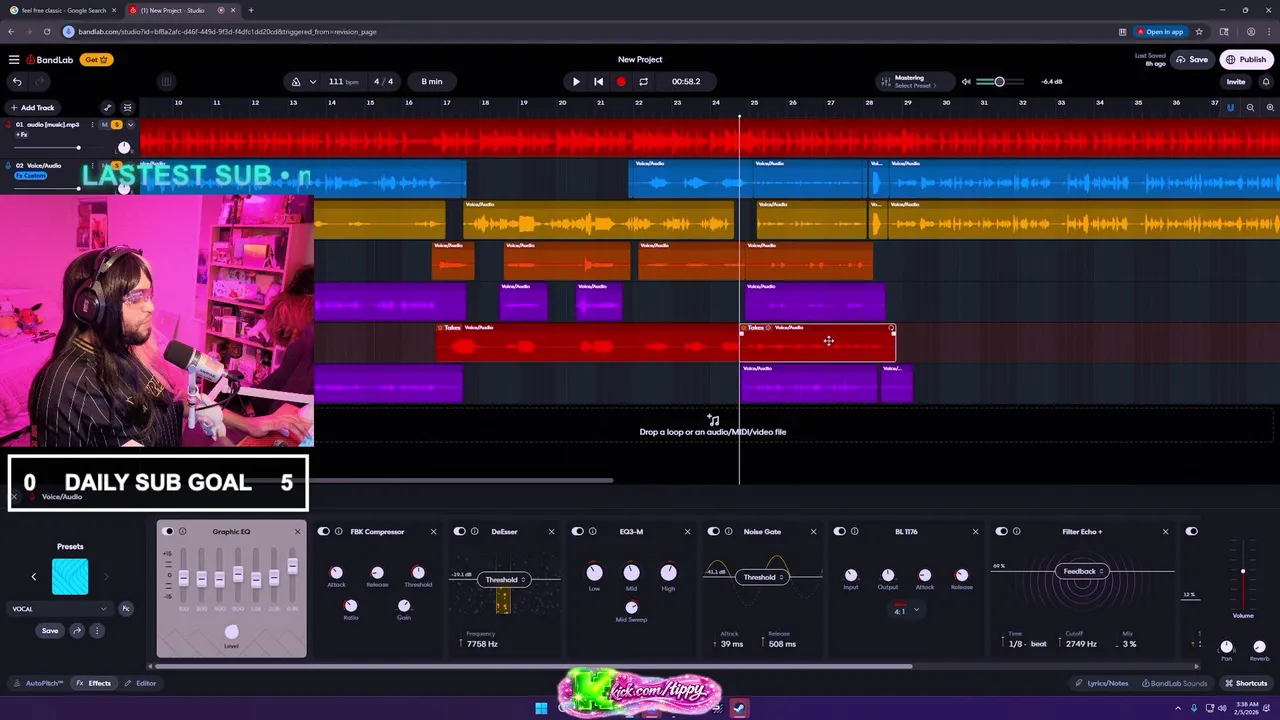The height and width of the screenshot is (720, 1280).
Task: Open the metronome settings dropdown arrow
Action: point(313,82)
